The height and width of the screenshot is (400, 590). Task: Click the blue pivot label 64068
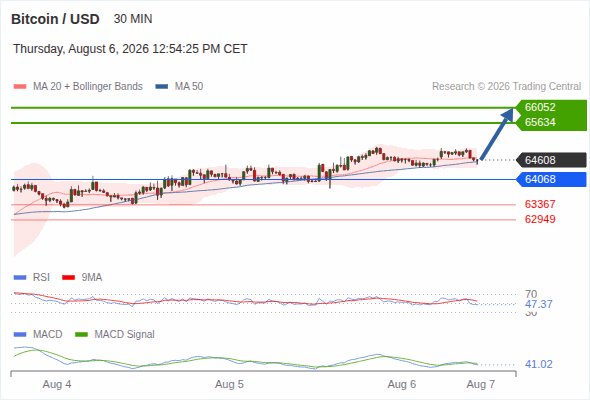coord(551,179)
